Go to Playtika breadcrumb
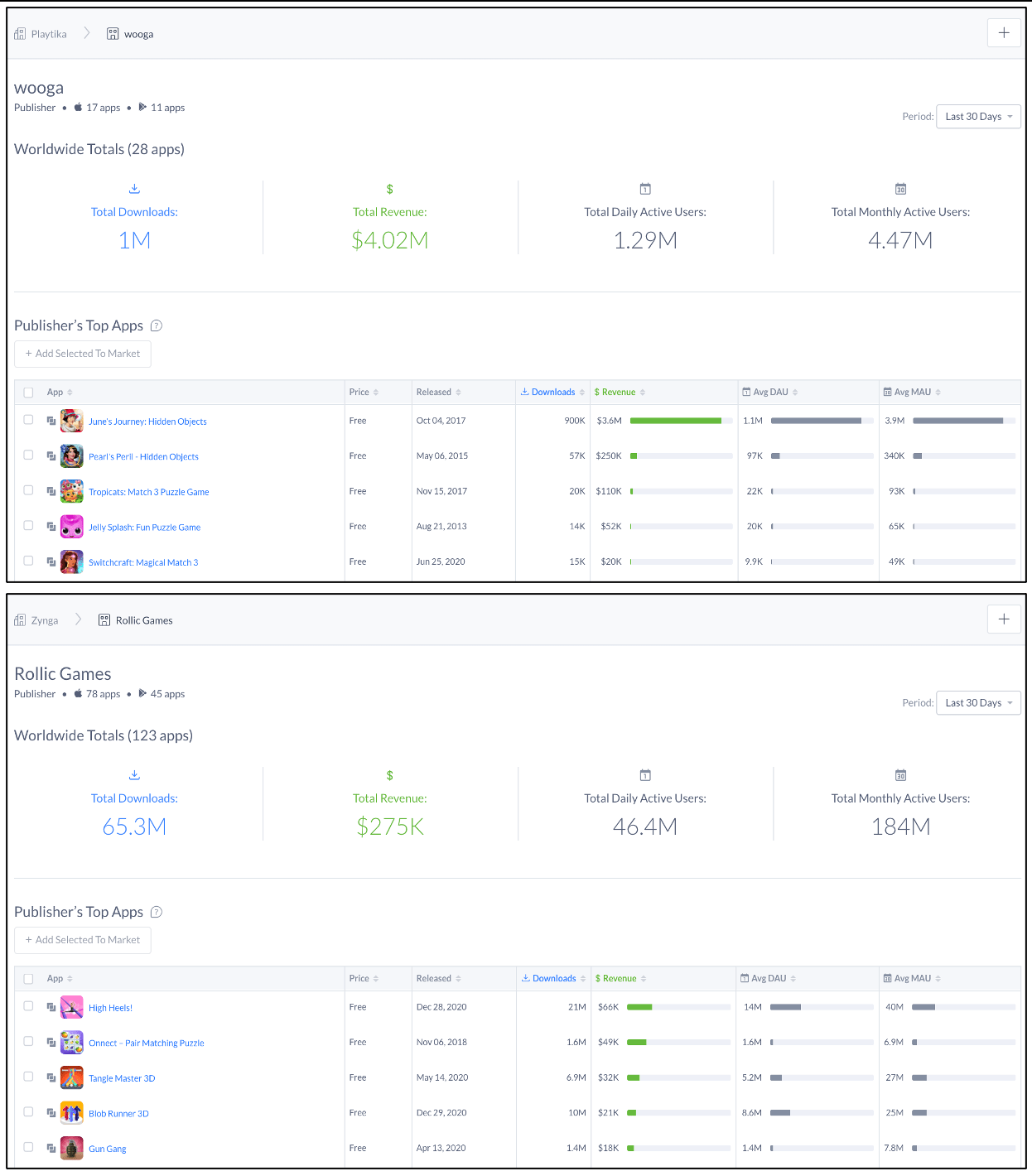This screenshot has height=1176, width=1032. tap(41, 34)
